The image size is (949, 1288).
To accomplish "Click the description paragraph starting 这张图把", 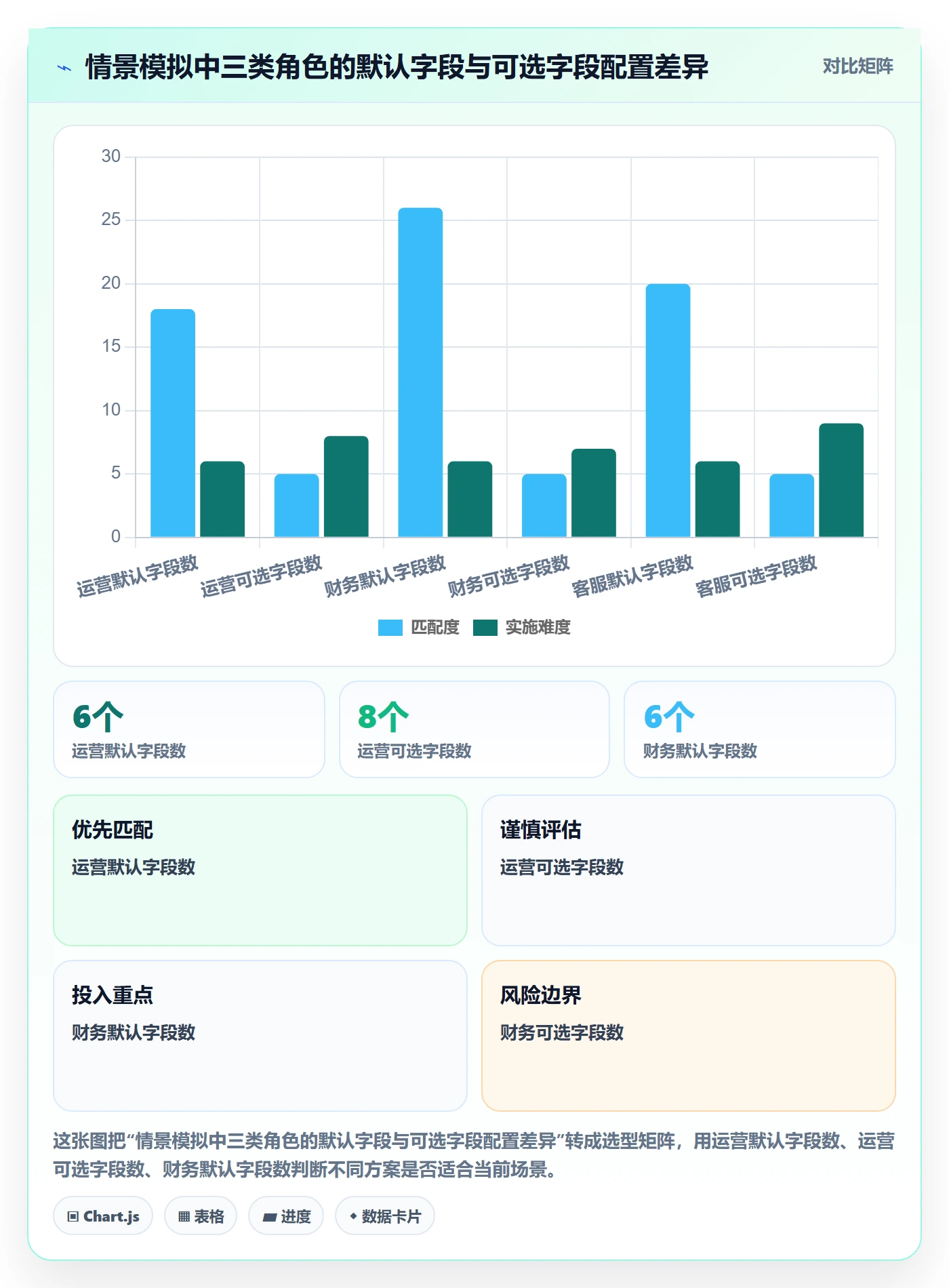I will click(x=474, y=1155).
